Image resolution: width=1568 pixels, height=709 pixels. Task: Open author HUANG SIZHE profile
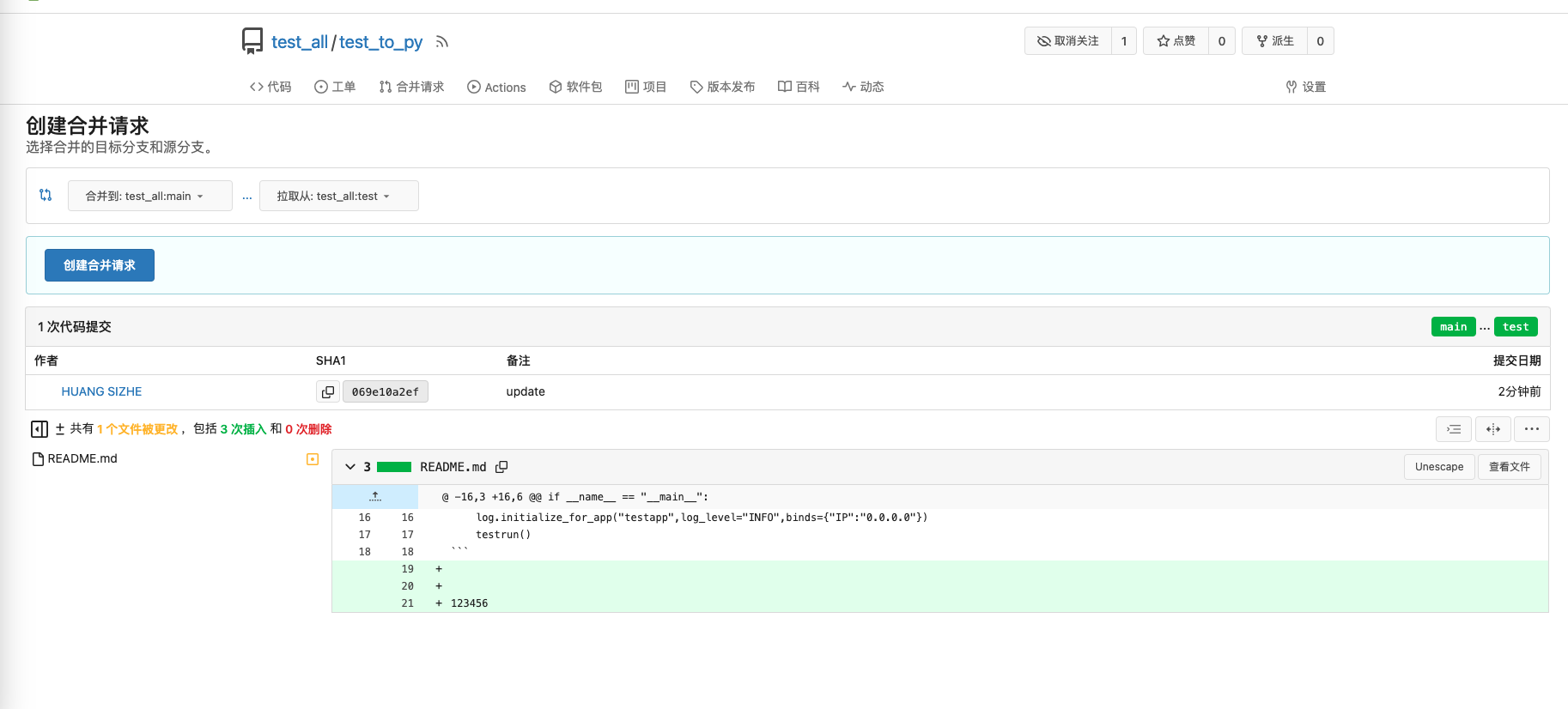pos(101,391)
